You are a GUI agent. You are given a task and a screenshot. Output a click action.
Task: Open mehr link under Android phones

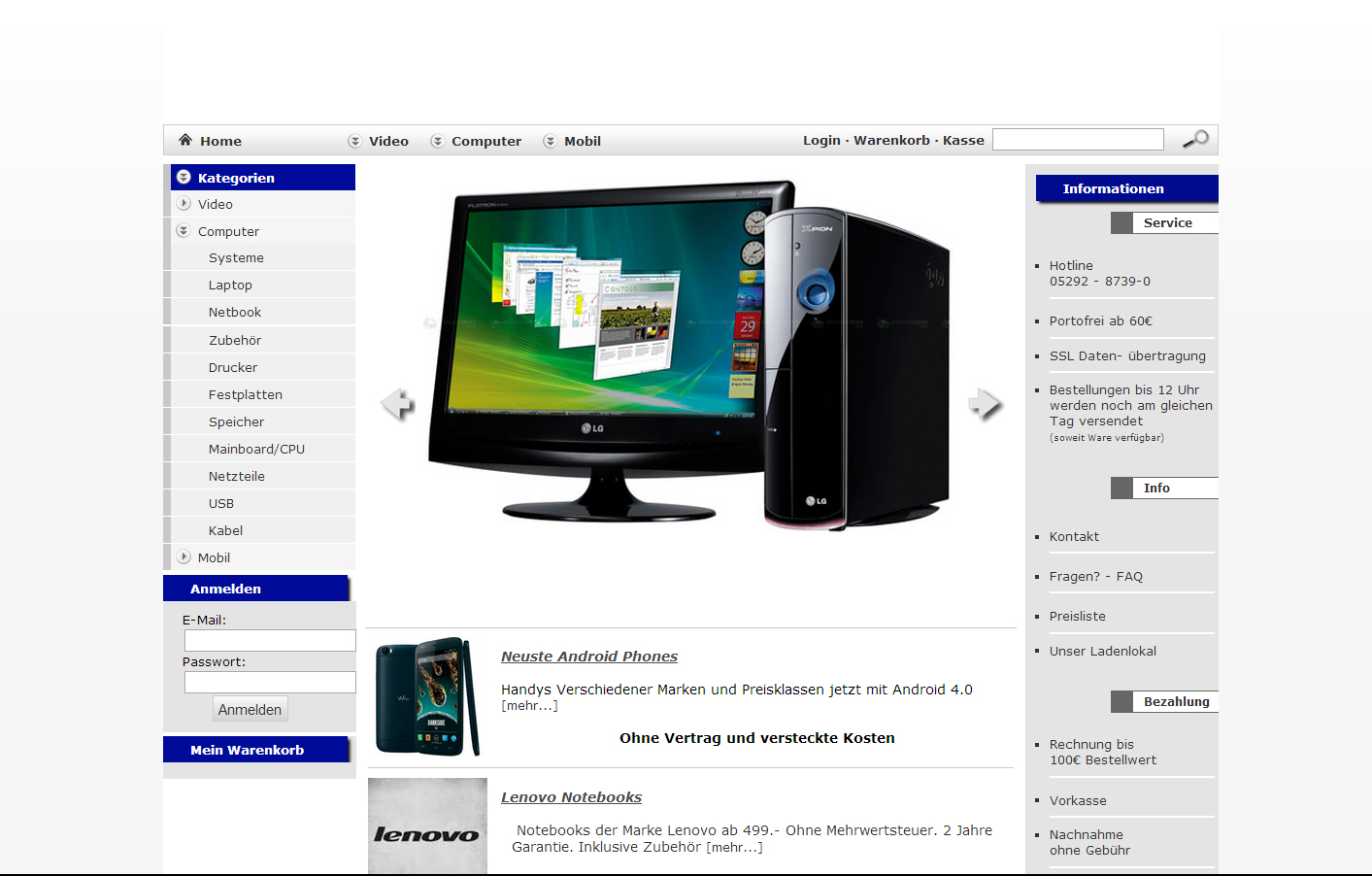529,706
